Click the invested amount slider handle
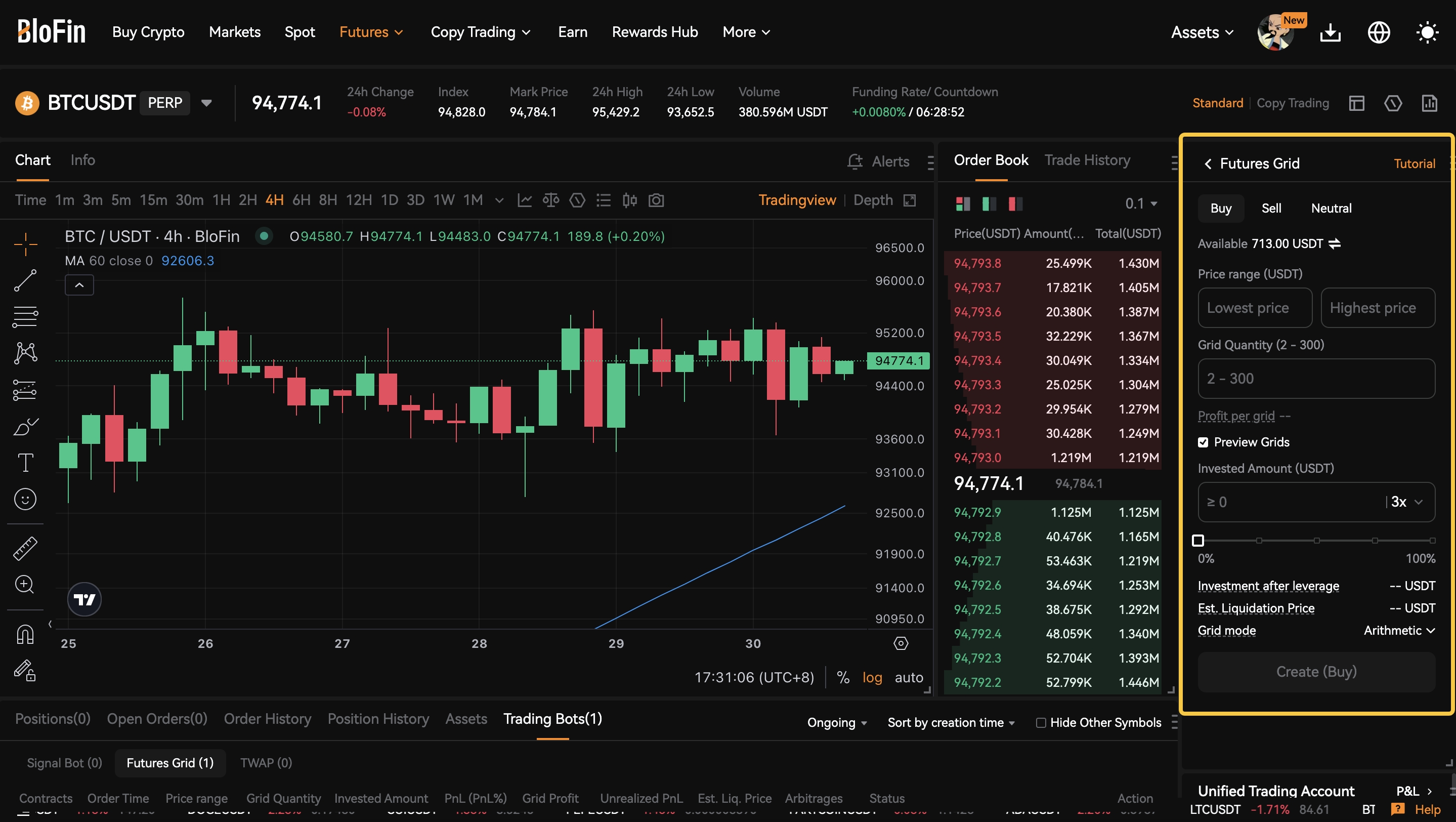This screenshot has height=822, width=1456. 1197,541
